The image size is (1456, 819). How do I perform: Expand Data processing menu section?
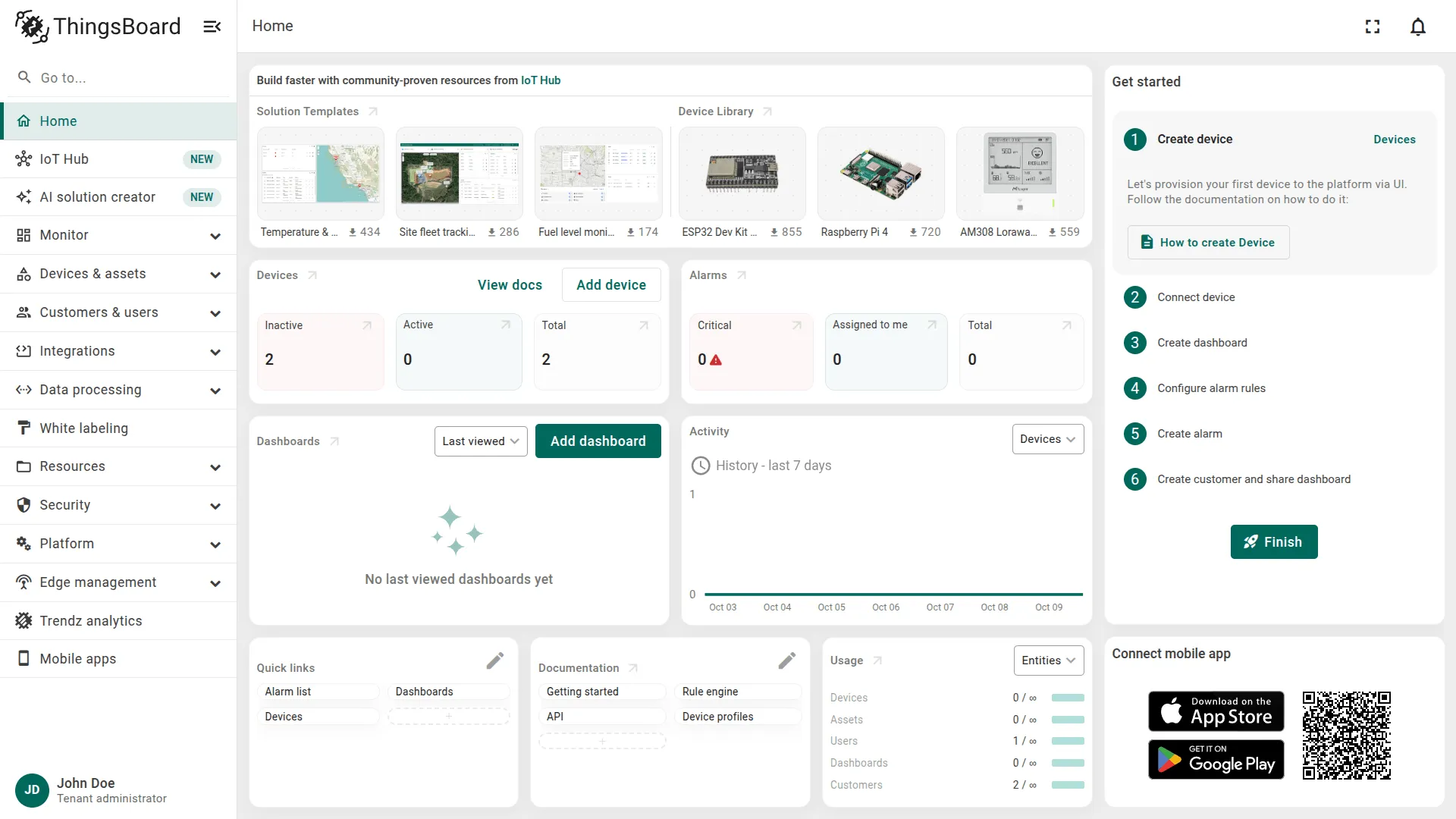click(118, 390)
